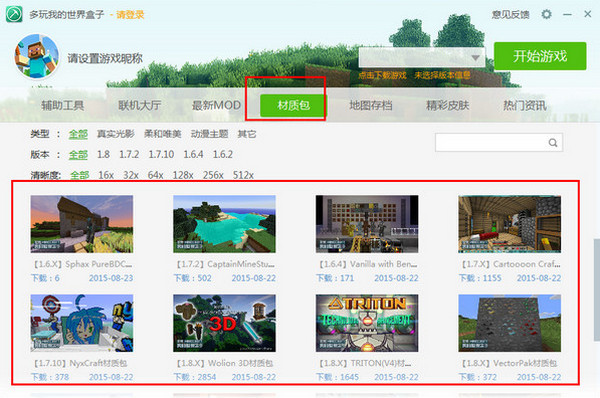The image size is (600, 398).
Task: Switch to the 最新MOD tab
Action: click(x=216, y=105)
